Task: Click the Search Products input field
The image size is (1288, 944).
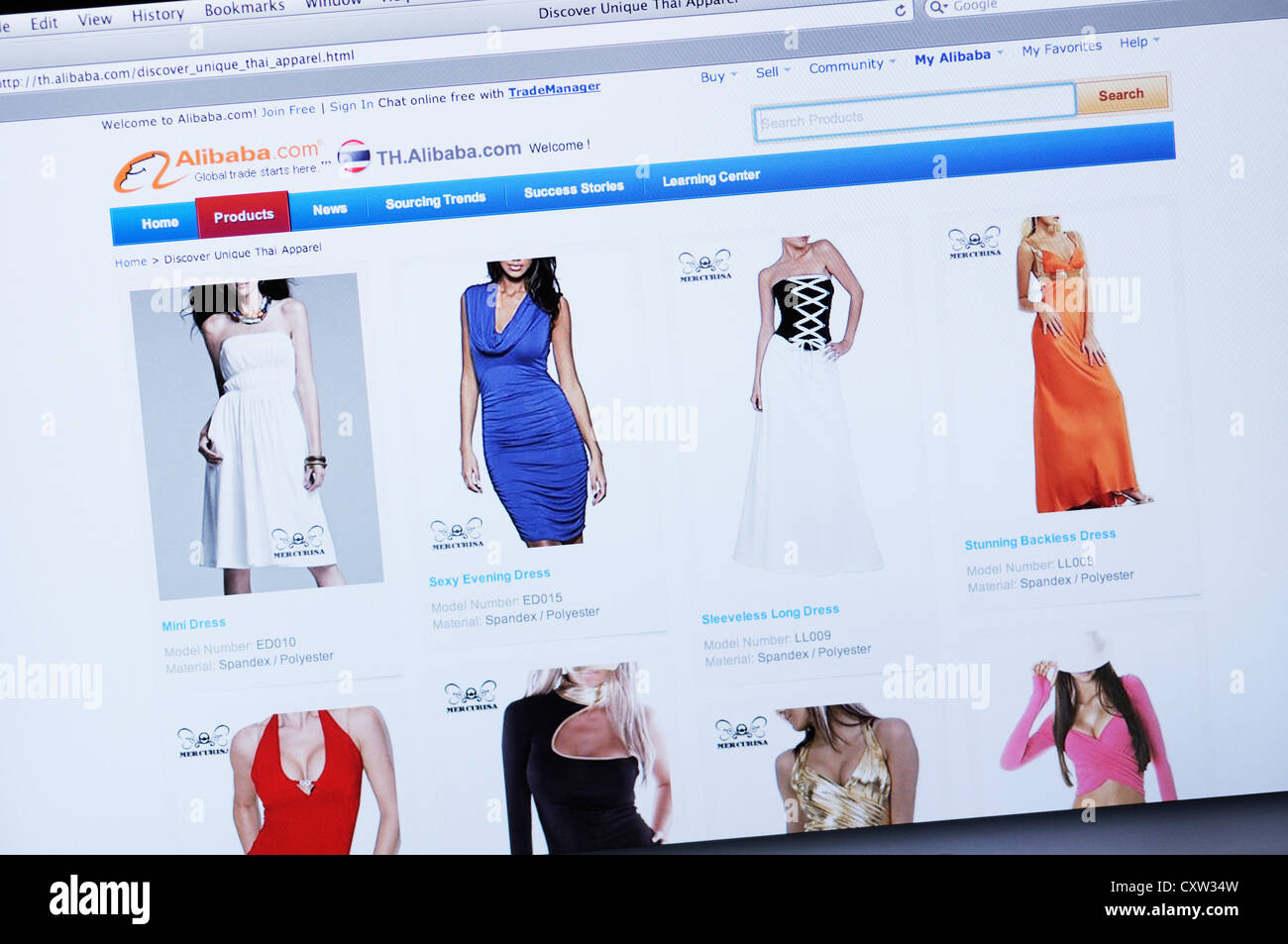Action: [x=914, y=113]
